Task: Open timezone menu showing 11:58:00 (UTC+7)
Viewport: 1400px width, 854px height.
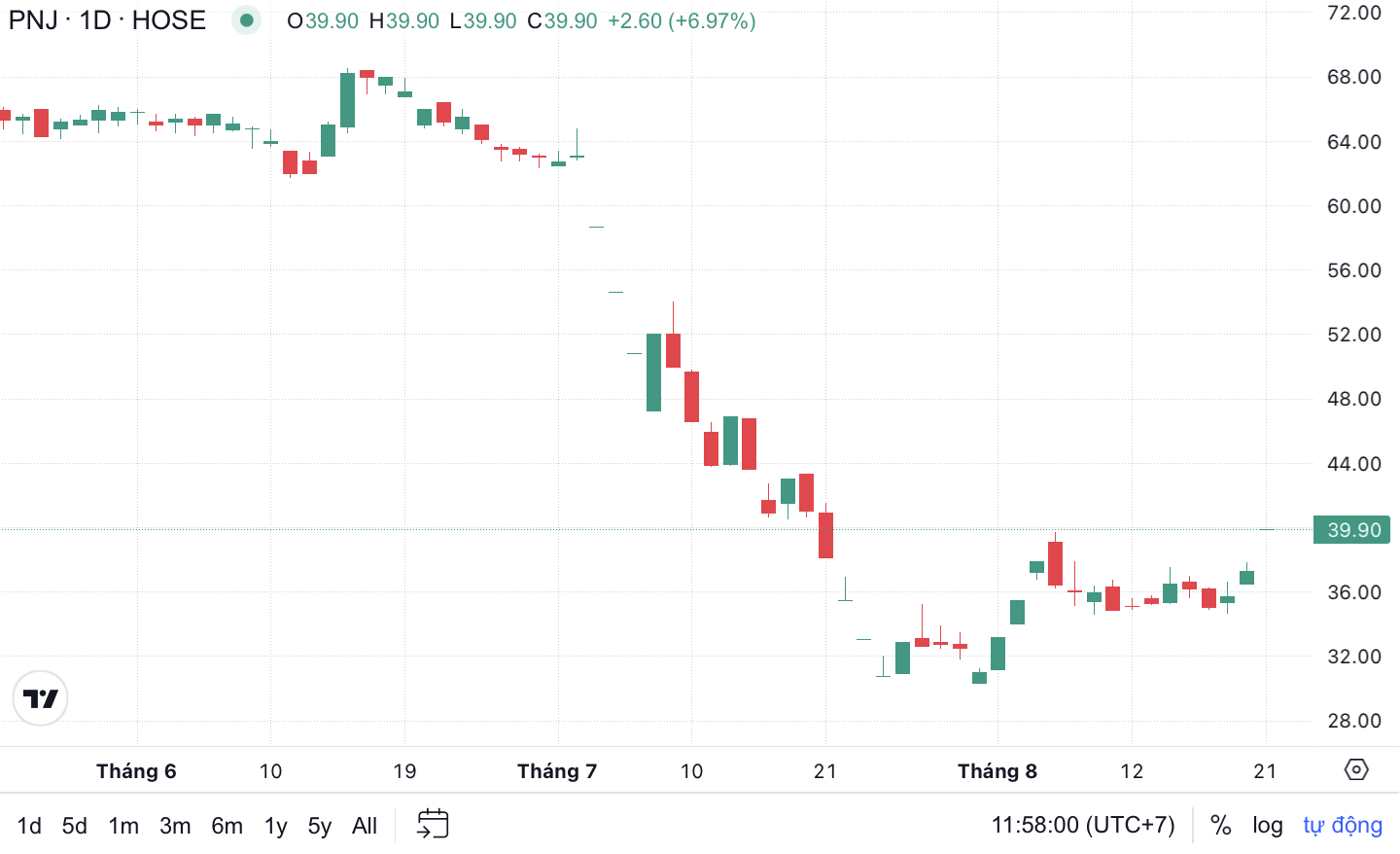Action: (x=1083, y=825)
